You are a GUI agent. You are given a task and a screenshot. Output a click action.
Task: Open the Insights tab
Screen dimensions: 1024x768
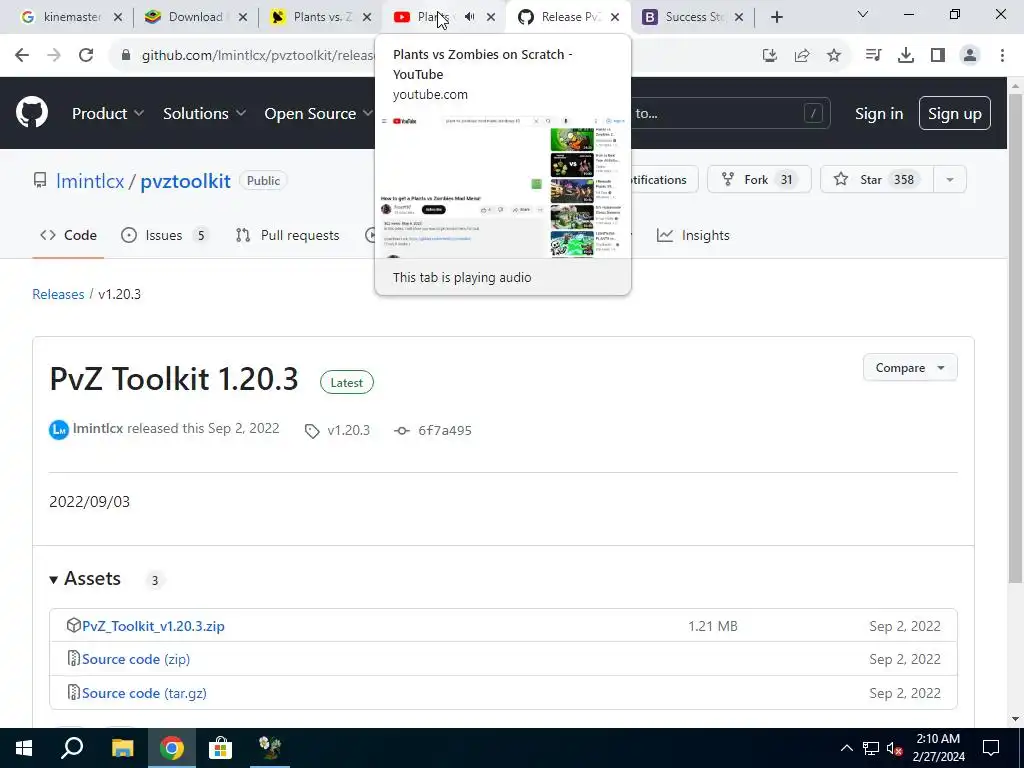point(693,235)
